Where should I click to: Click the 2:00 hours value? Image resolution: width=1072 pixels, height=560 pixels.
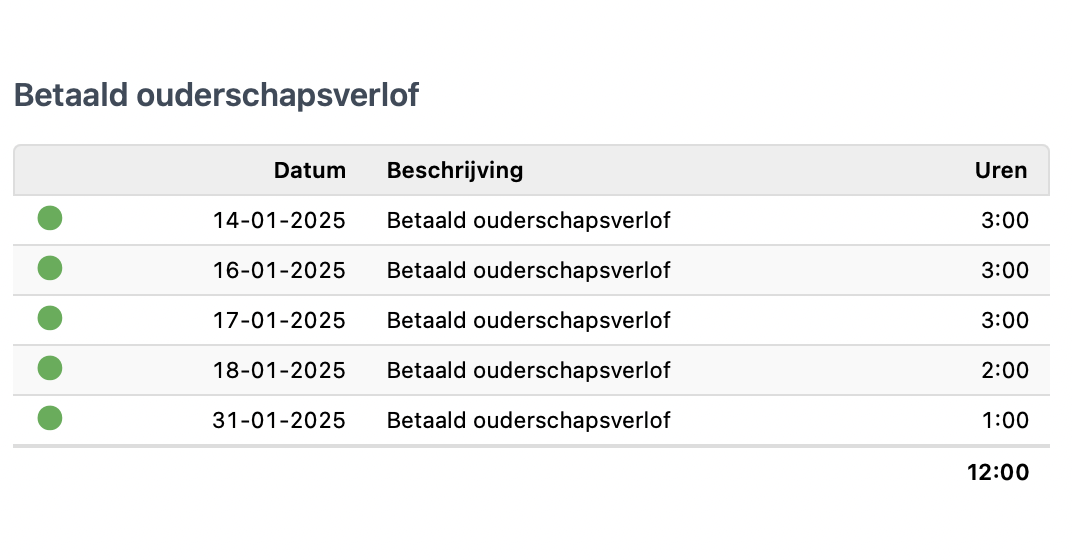click(1004, 370)
